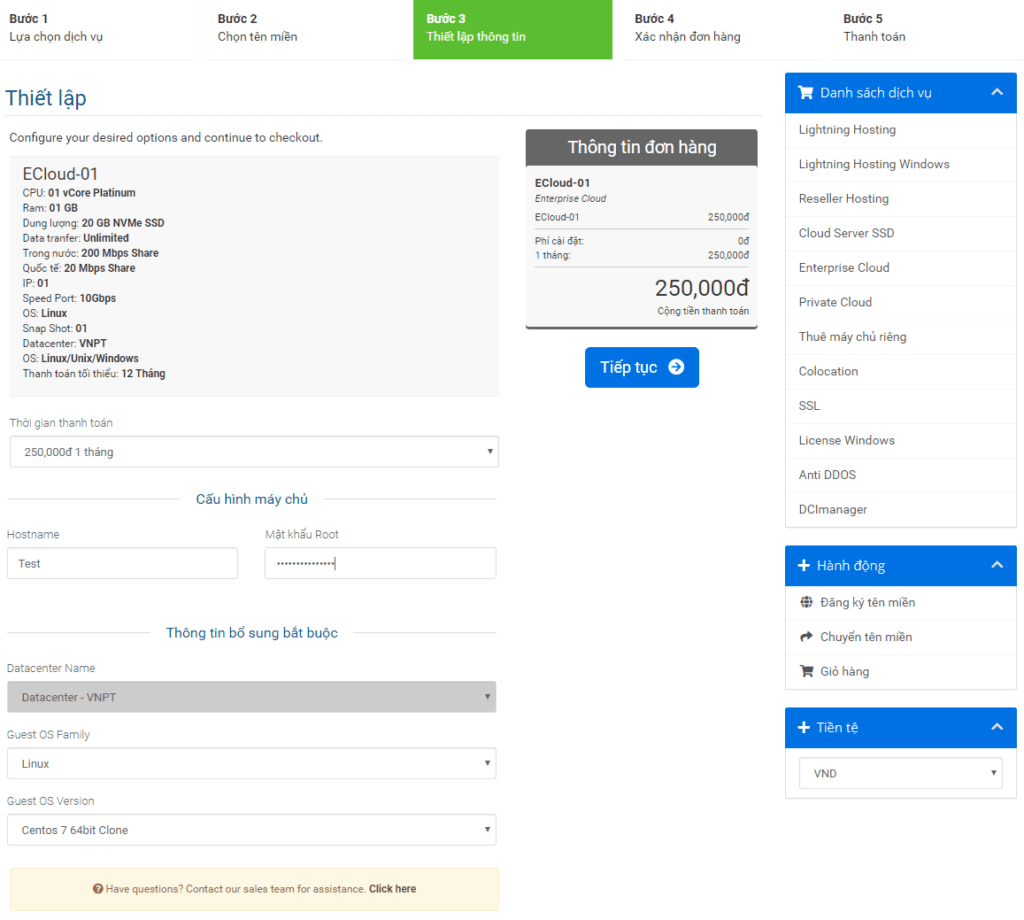The image size is (1024, 920).
Task: Collapse the Danh sách dịch vụ panel chevron
Action: [997, 92]
